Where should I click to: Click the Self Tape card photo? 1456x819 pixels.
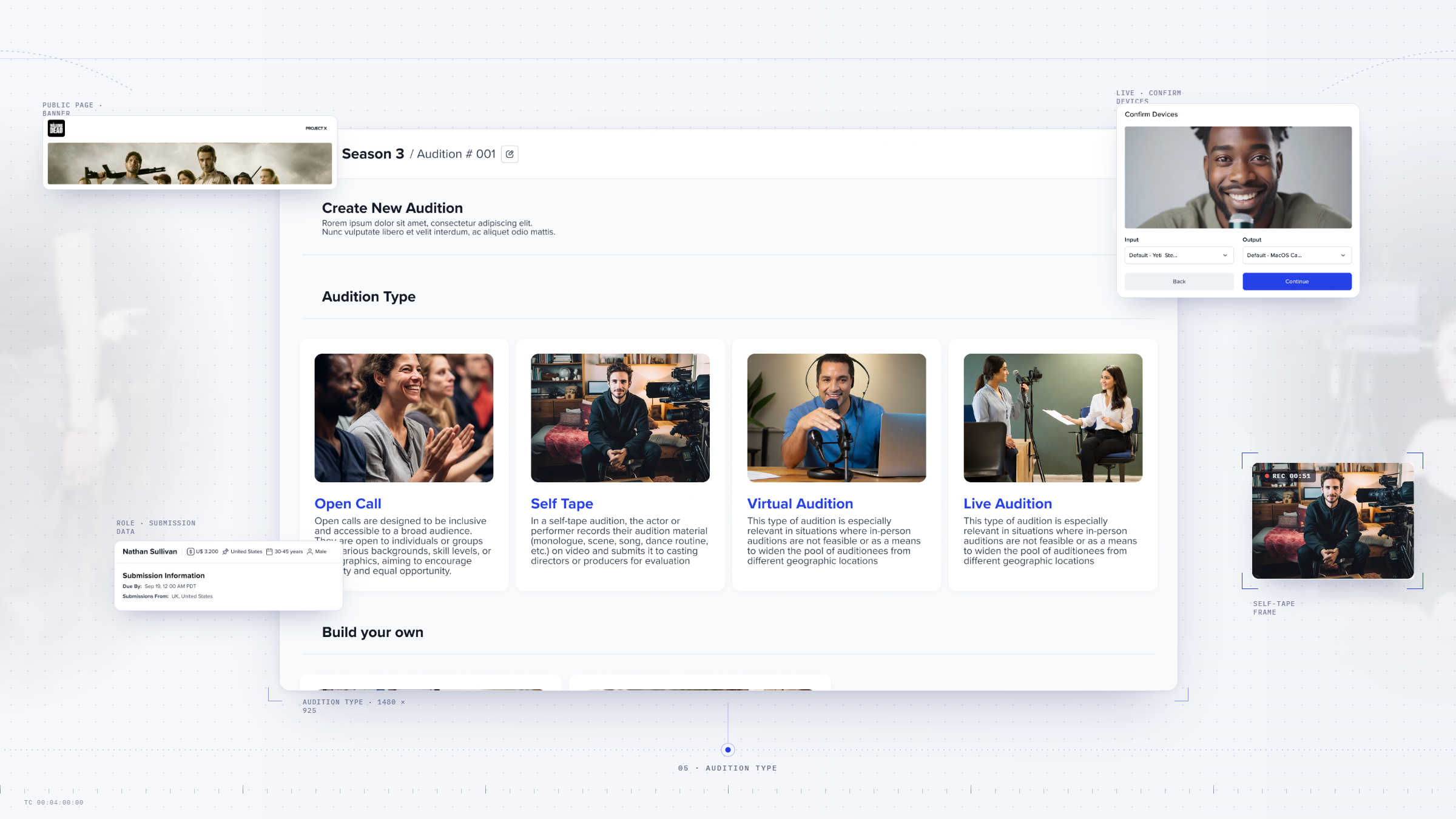click(620, 418)
